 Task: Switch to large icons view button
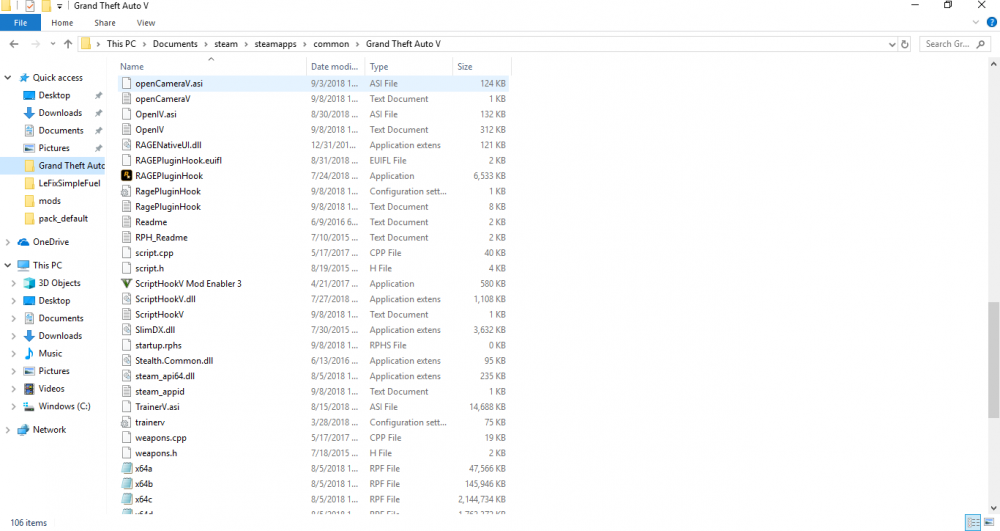[x=989, y=522]
